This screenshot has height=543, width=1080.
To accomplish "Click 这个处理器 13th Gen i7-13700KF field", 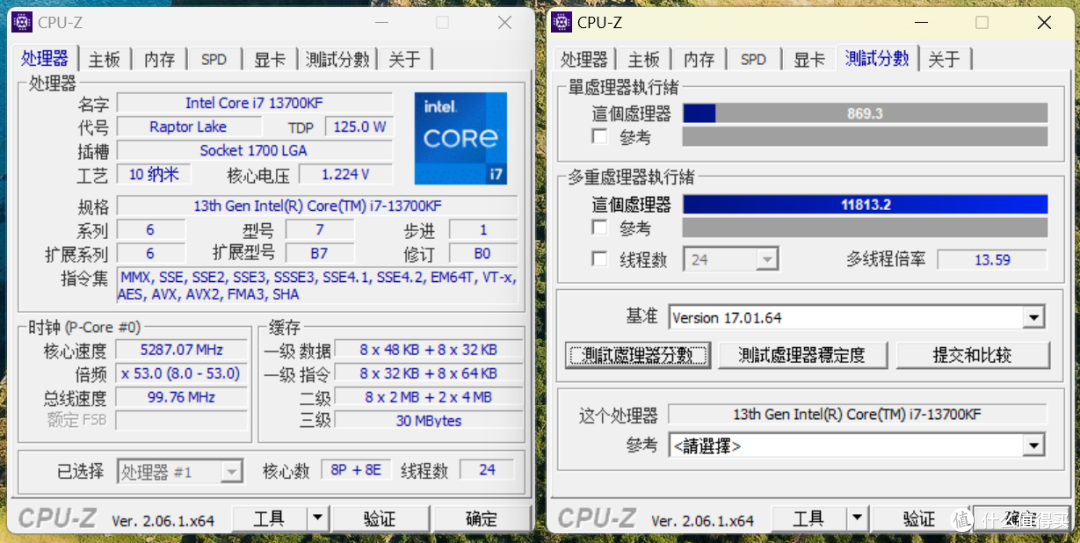I will (x=857, y=414).
